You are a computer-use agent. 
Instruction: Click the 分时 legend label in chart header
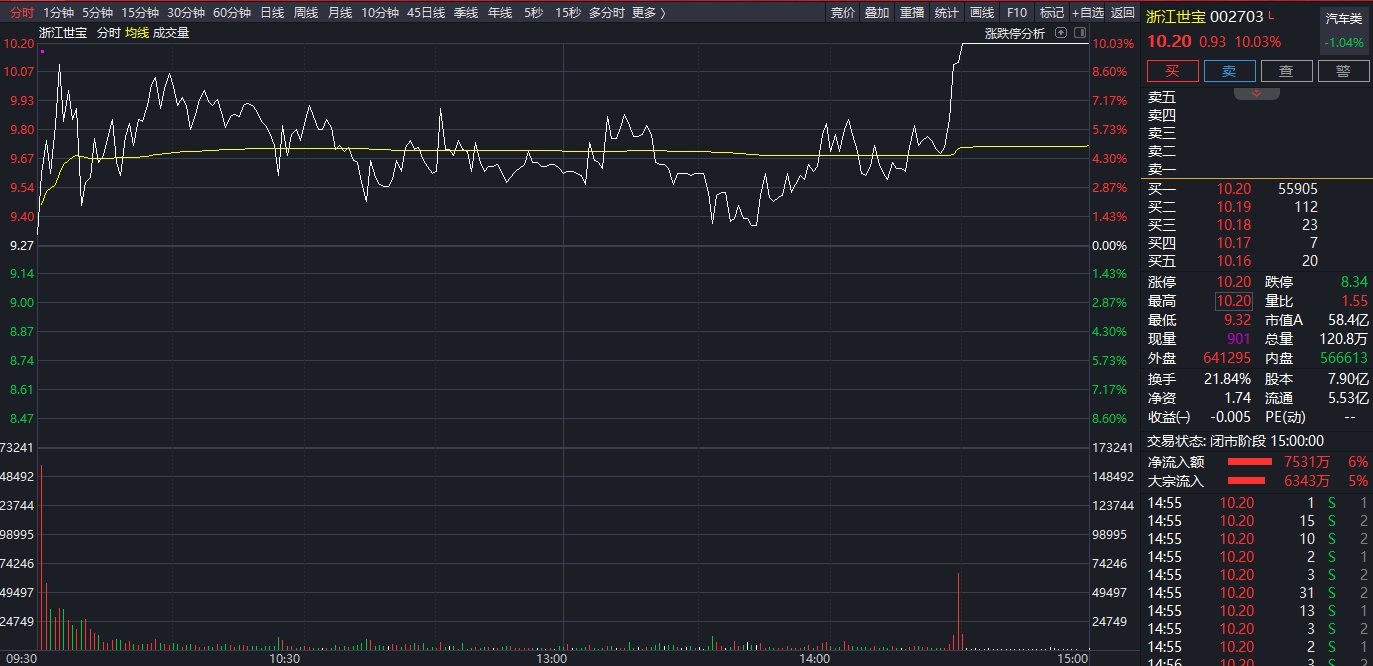pyautogui.click(x=108, y=33)
